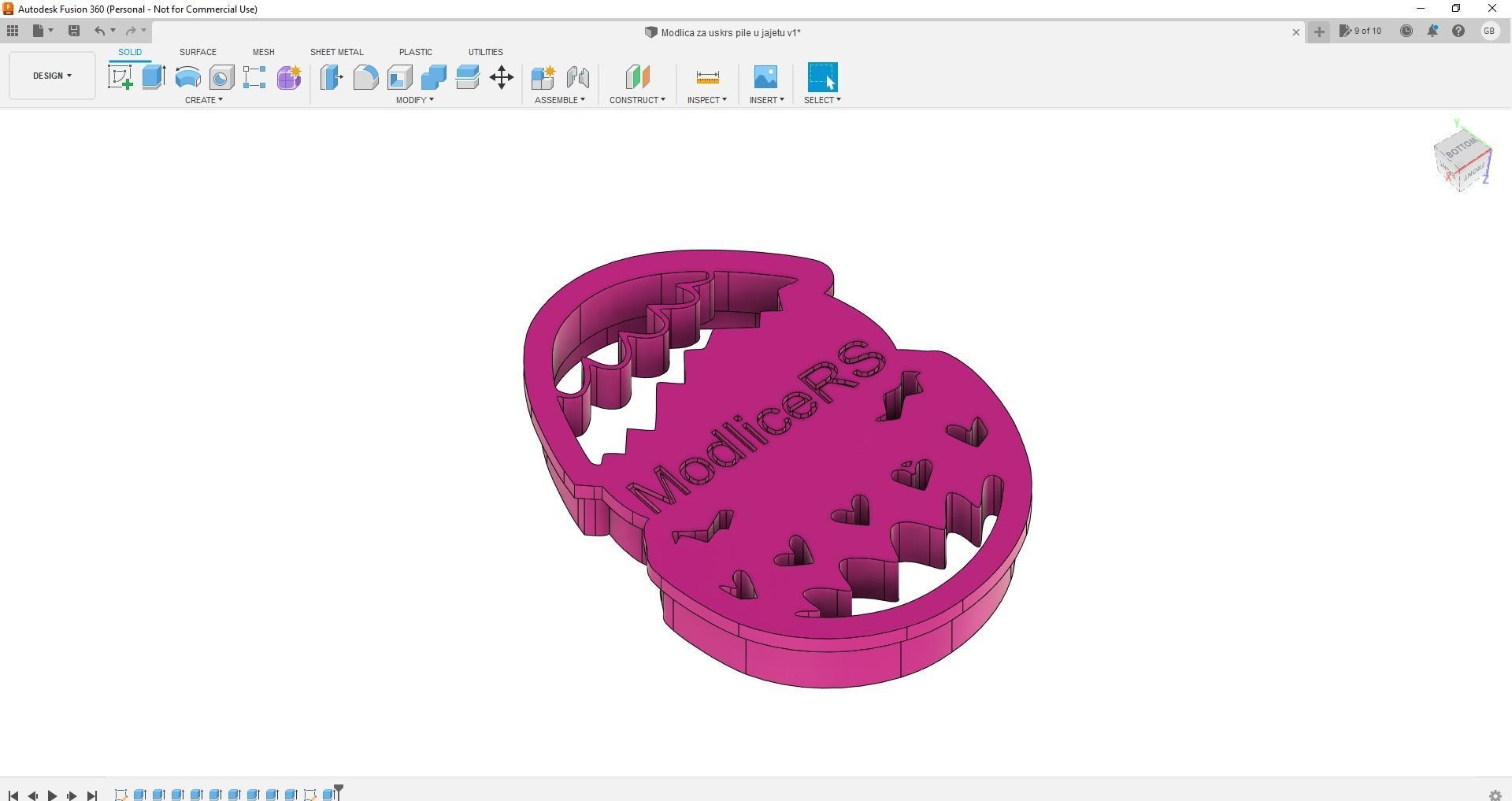The image size is (1512, 801).
Task: Select the Combine tool
Action: 433,77
